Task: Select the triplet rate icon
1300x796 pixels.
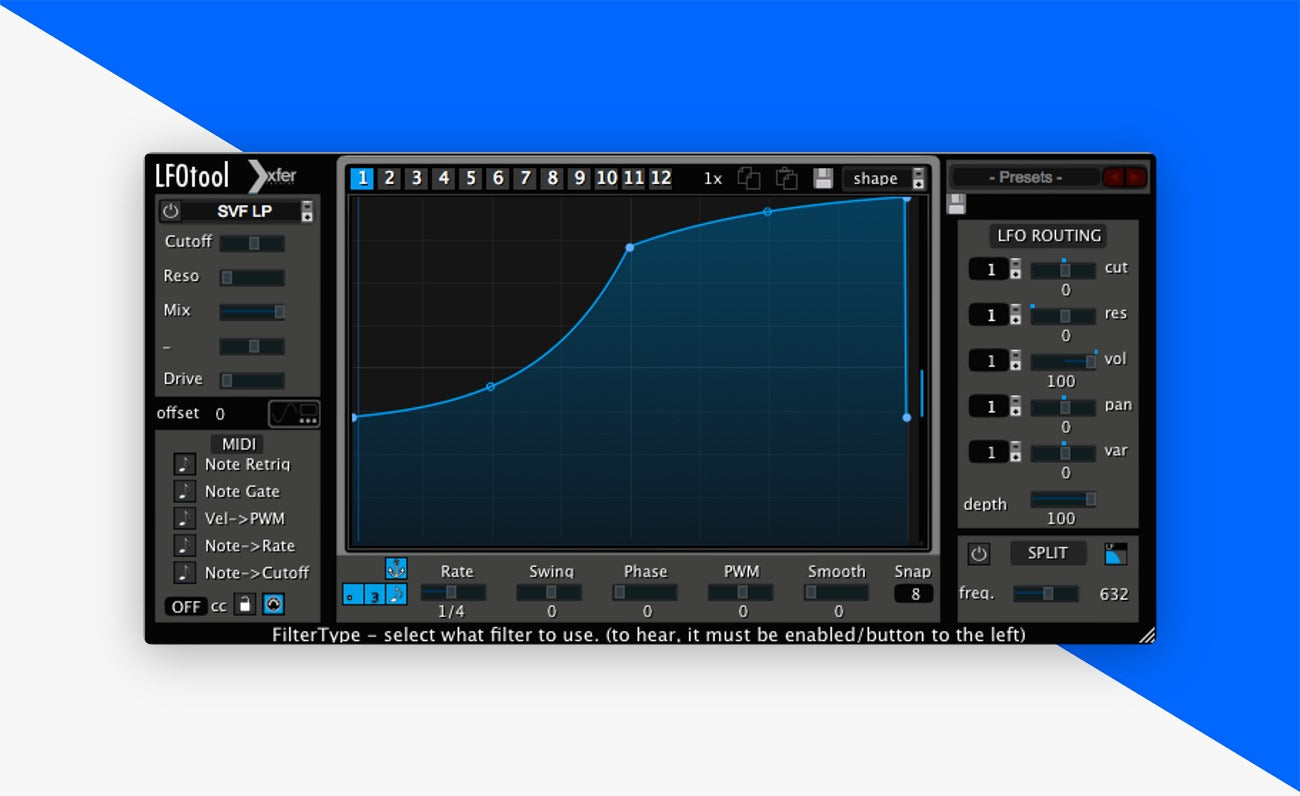Action: pos(374,594)
